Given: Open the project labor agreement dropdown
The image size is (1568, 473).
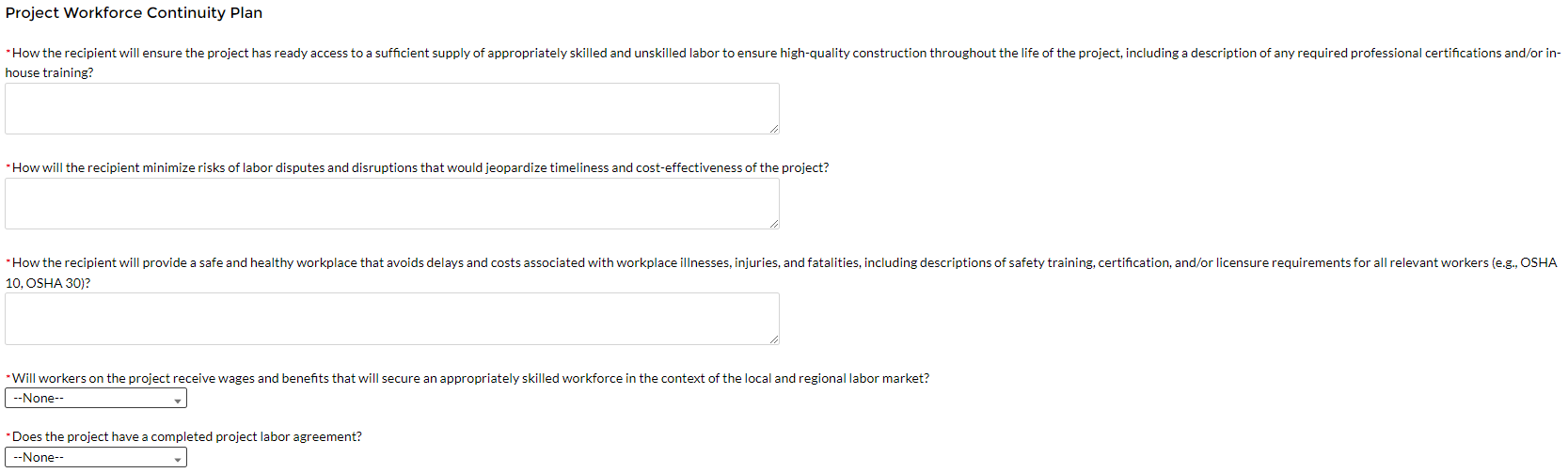Looking at the screenshot, I should click(x=95, y=458).
